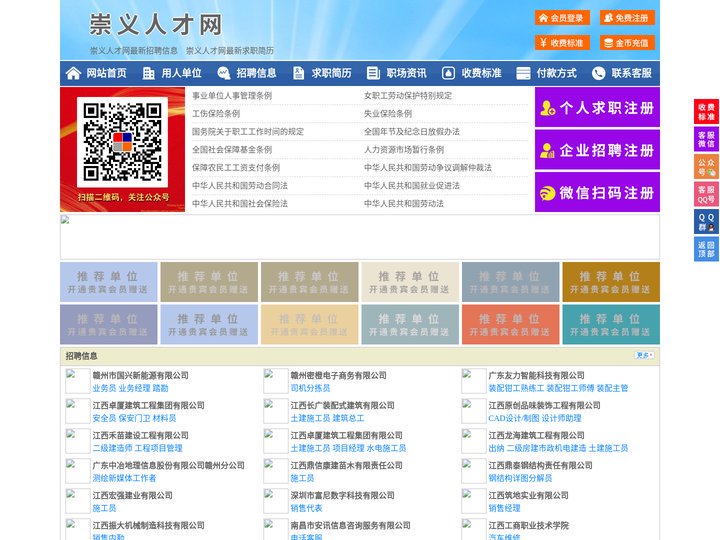The image size is (720, 540).
Task: Open the 工伤保险条例 link
Action: (216, 113)
